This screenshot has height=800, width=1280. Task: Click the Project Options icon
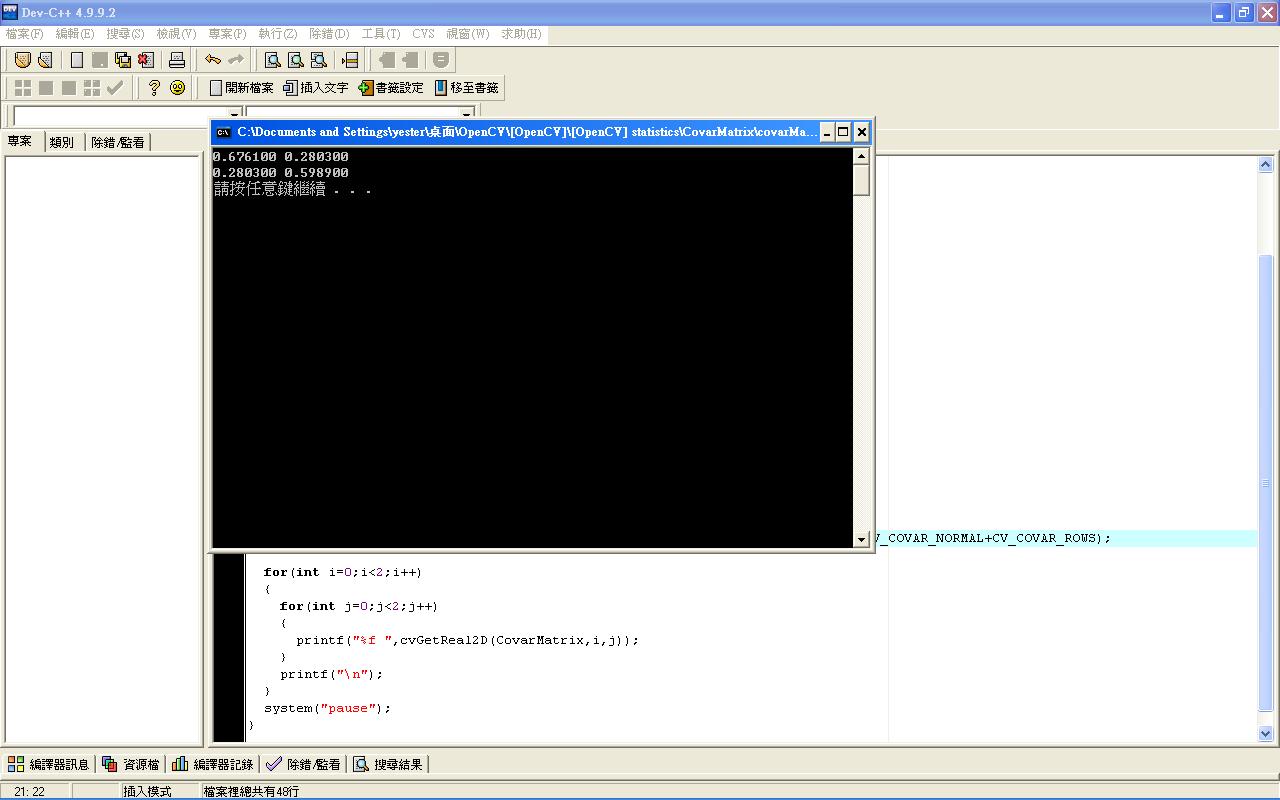(x=441, y=60)
